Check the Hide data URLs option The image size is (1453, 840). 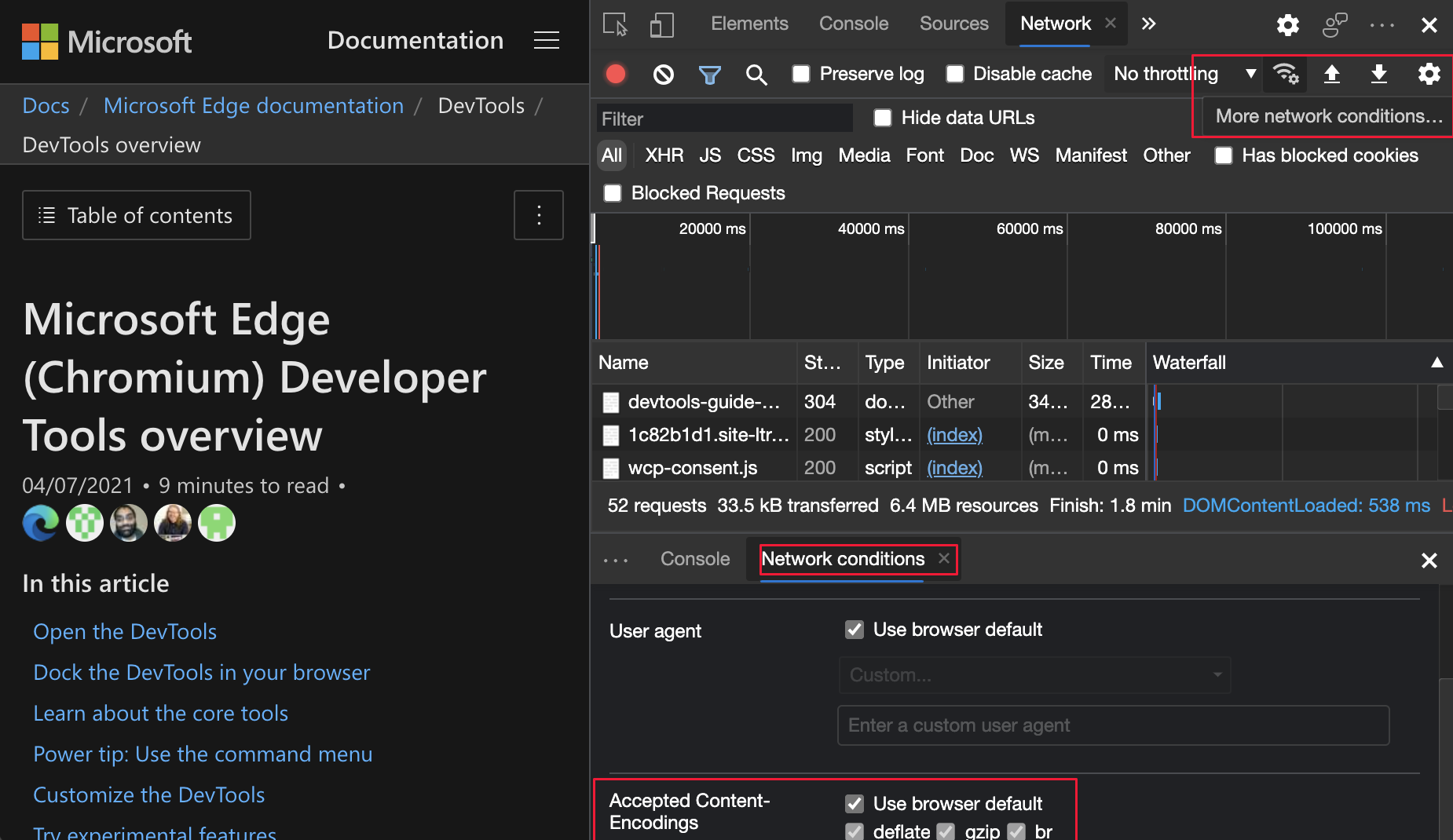point(883,118)
